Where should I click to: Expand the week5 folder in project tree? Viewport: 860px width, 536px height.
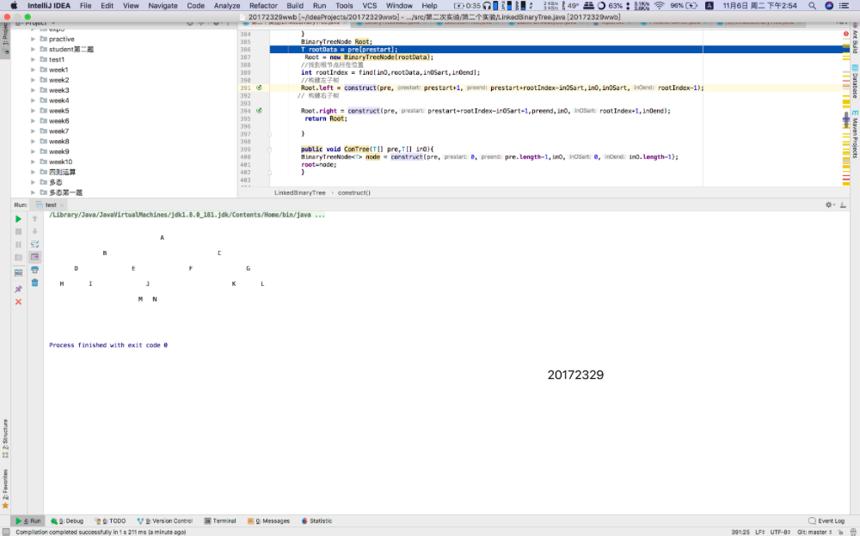33,111
